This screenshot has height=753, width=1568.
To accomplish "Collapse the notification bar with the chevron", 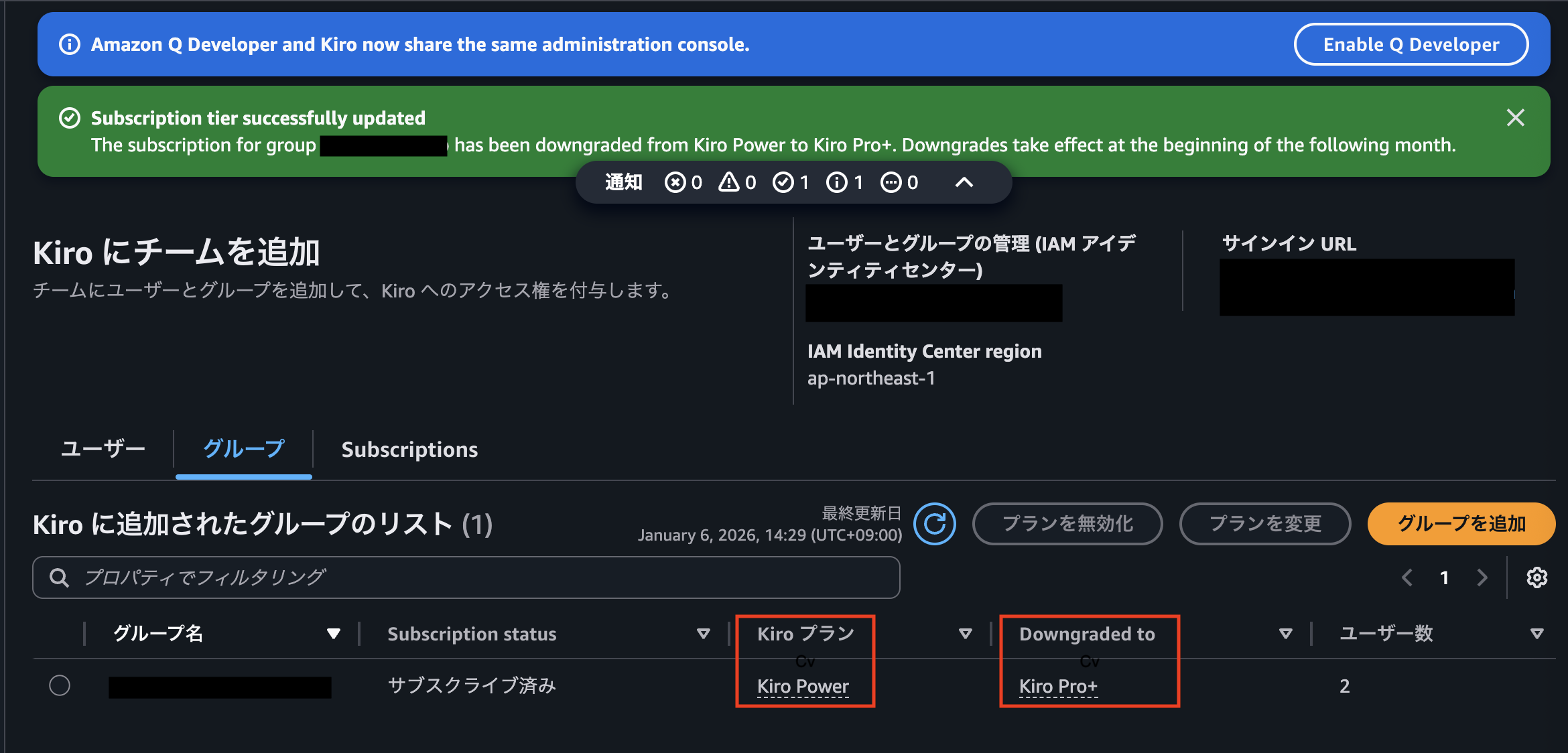I will point(964,182).
